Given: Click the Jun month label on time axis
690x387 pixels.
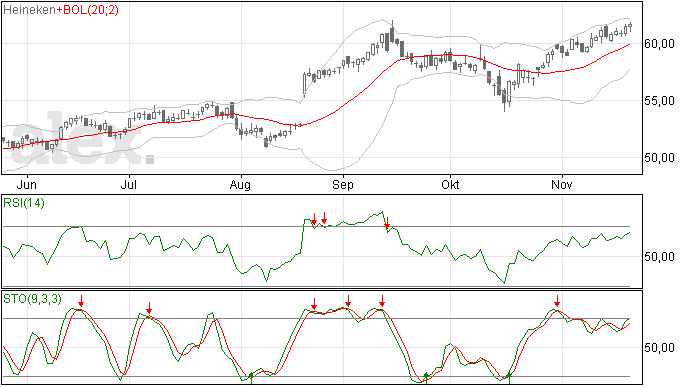Looking at the screenshot, I should tap(26, 184).
